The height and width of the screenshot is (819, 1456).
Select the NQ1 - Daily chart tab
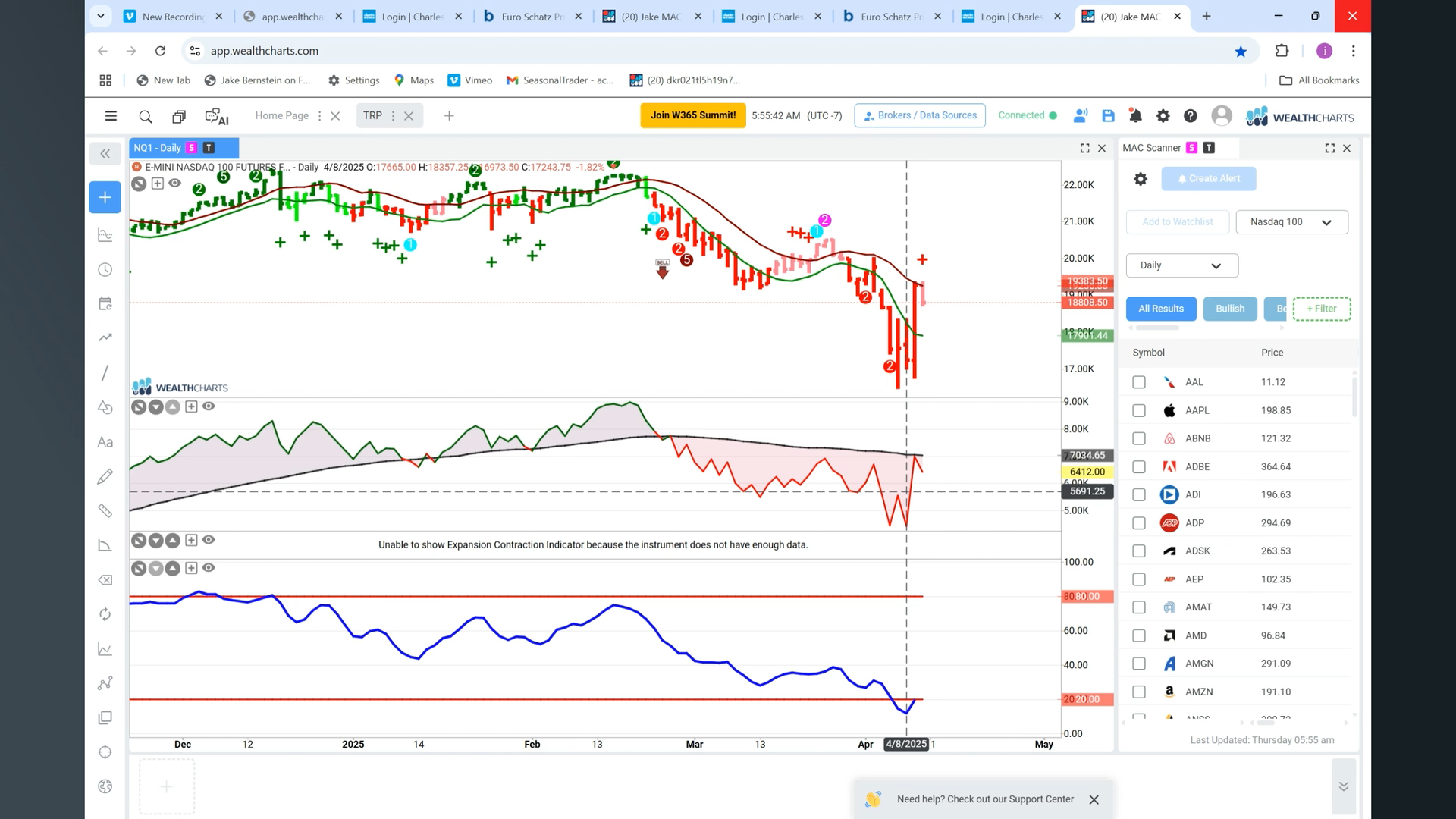(184, 148)
